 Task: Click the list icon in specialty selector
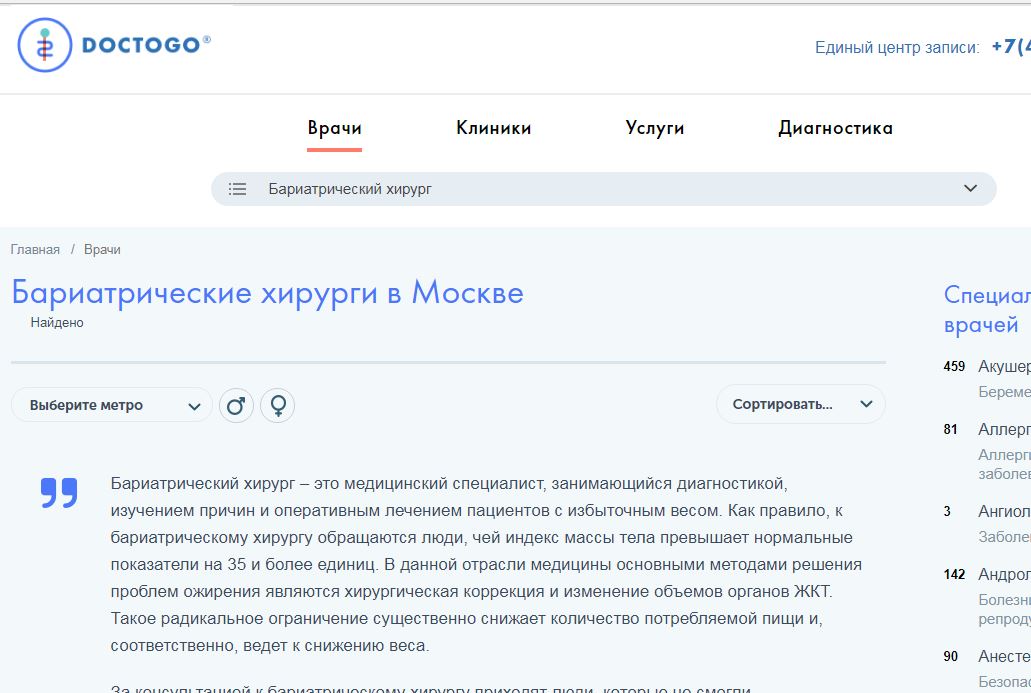237,189
